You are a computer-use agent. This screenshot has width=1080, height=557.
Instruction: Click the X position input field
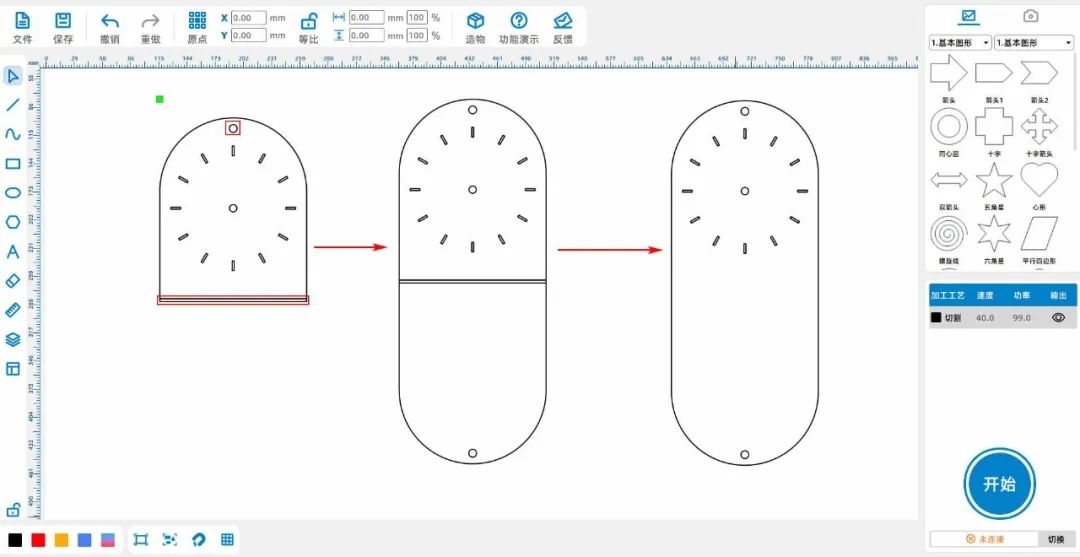coord(249,18)
